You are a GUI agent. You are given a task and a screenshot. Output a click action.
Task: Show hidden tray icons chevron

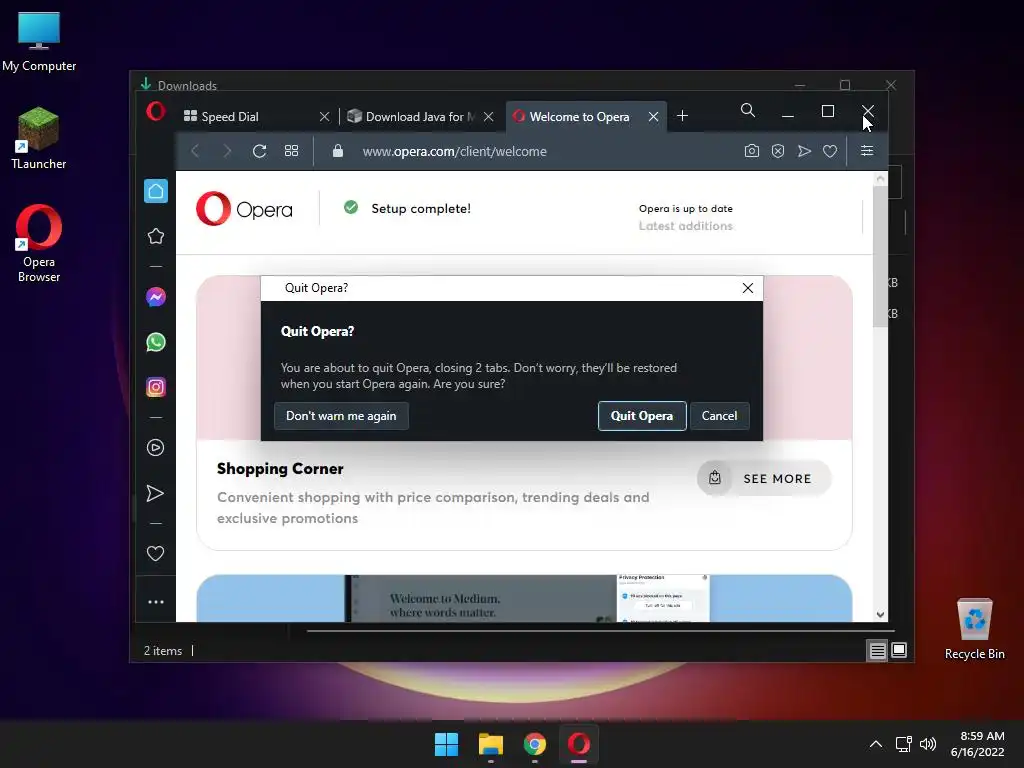(876, 744)
